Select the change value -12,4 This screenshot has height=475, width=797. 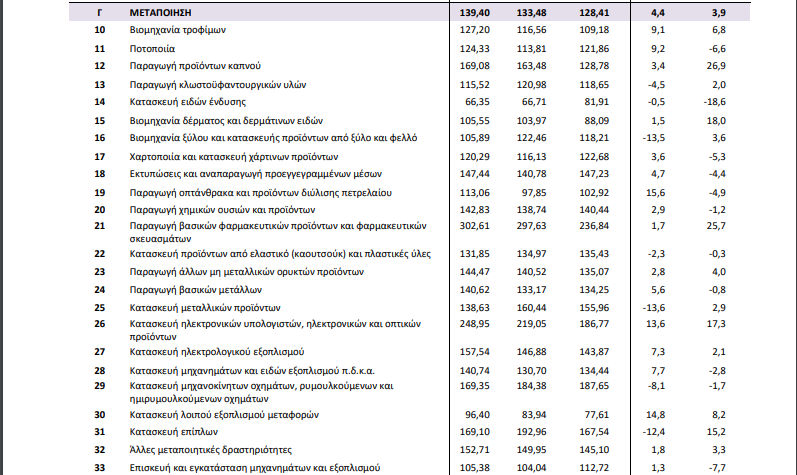tap(654, 432)
